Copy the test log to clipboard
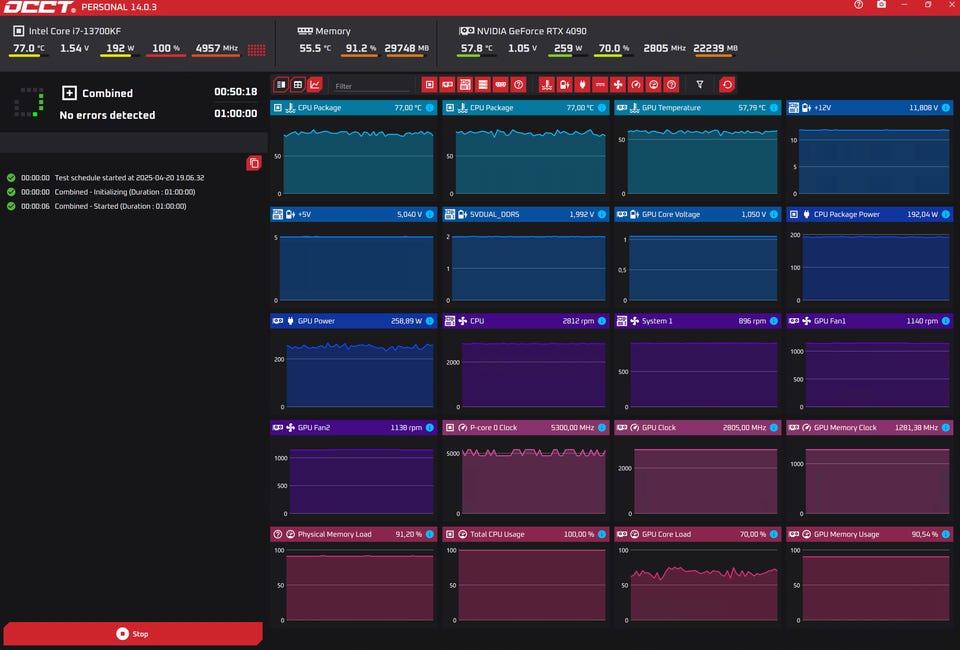This screenshot has height=650, width=960. click(x=254, y=162)
